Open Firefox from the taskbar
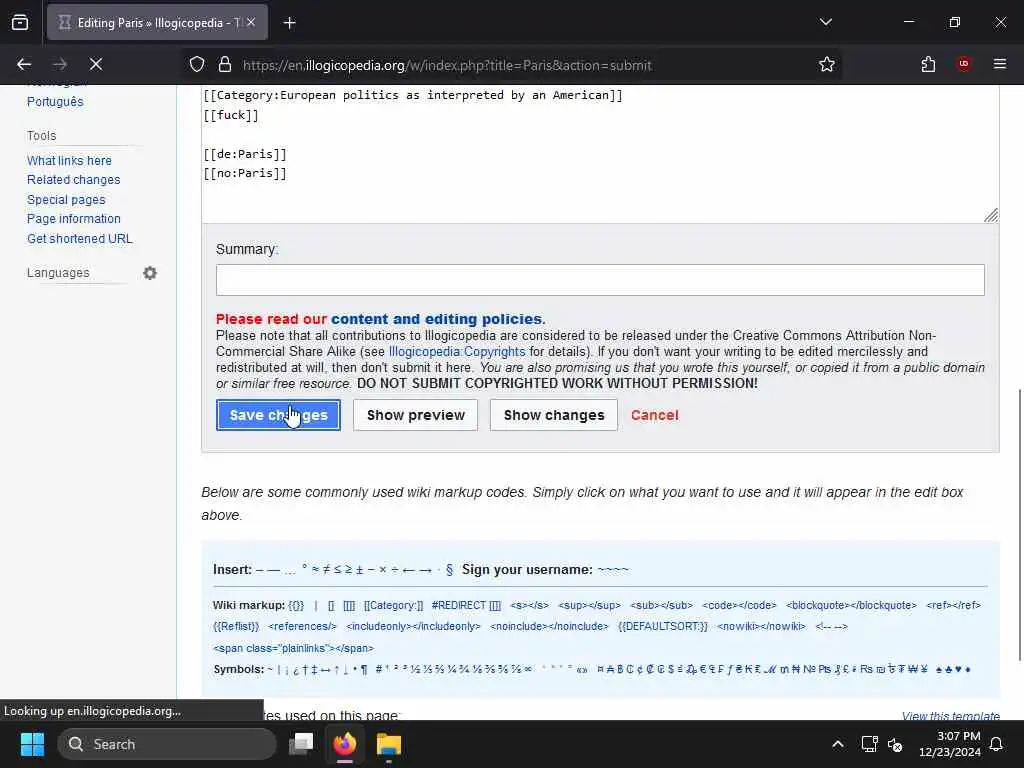 (x=345, y=744)
